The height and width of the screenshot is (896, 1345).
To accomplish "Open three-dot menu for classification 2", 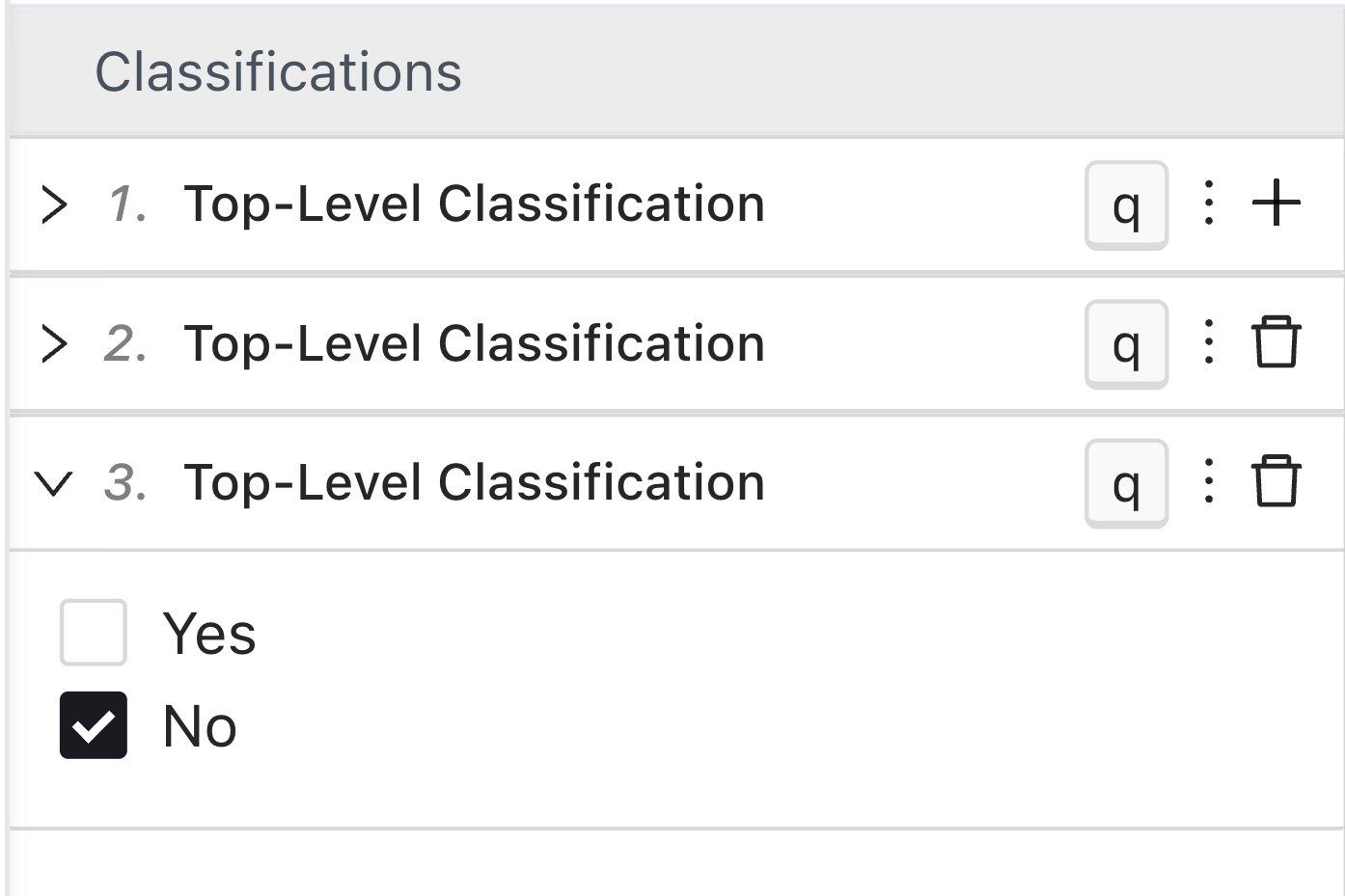I will pyautogui.click(x=1208, y=342).
